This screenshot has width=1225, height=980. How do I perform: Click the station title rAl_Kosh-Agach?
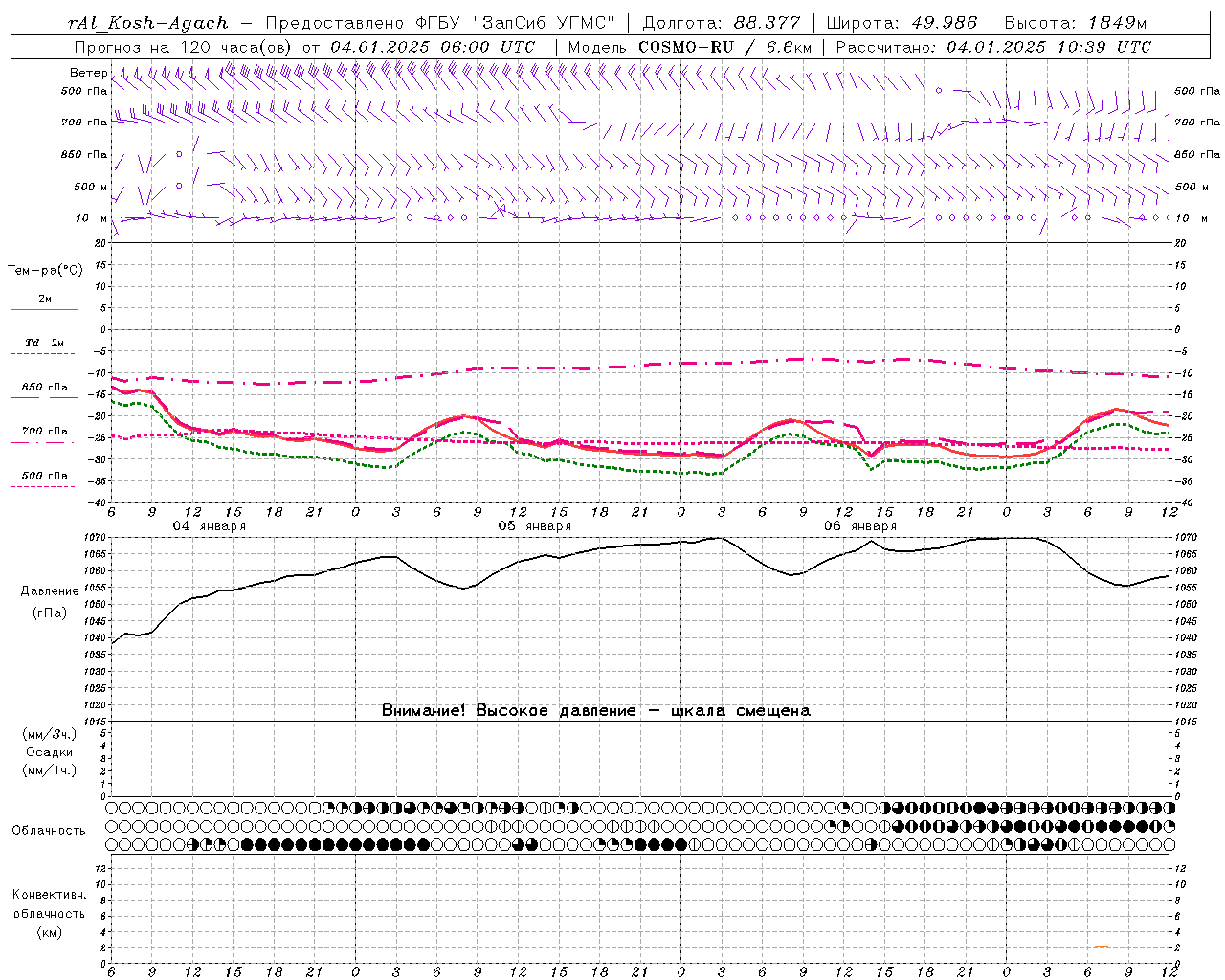tap(148, 23)
